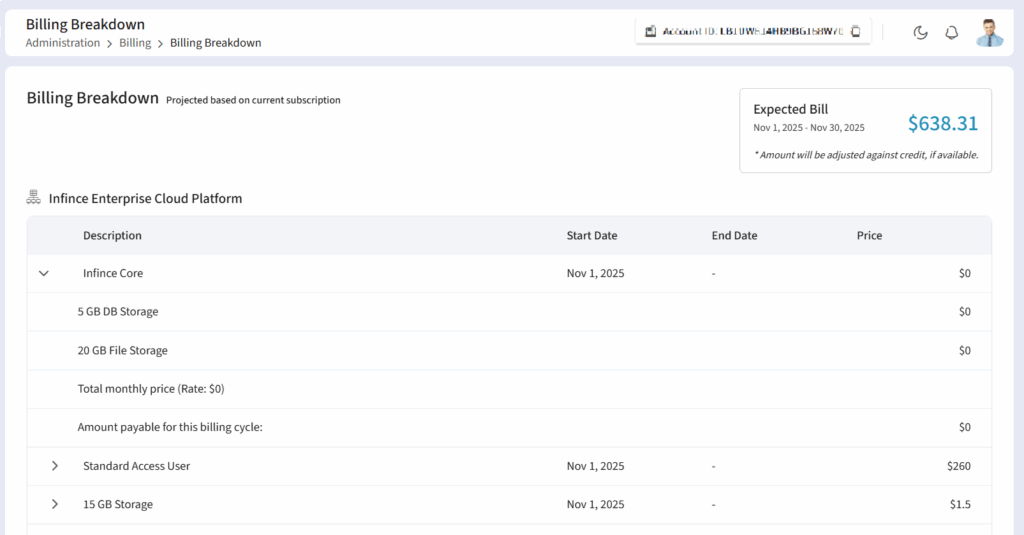Toggle dark mode with the moon icon

(921, 32)
